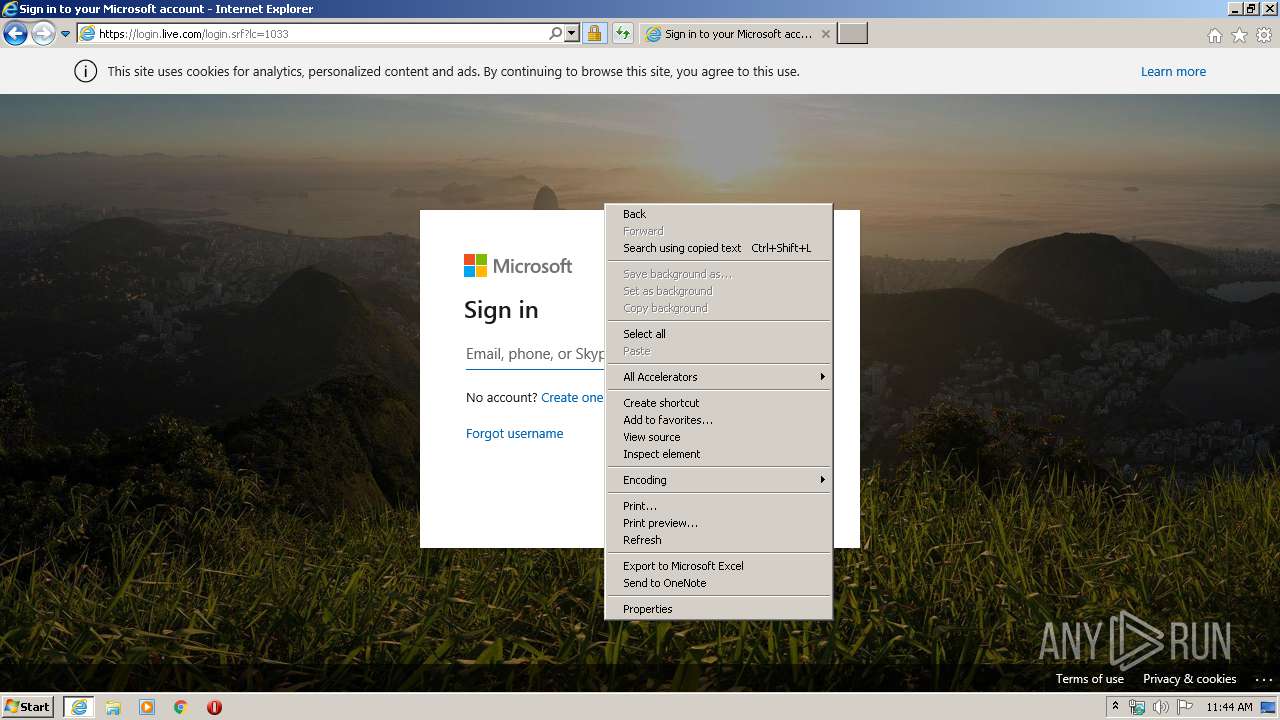Click the Email, phone, or Skype field
1280x720 pixels.
(x=535, y=354)
